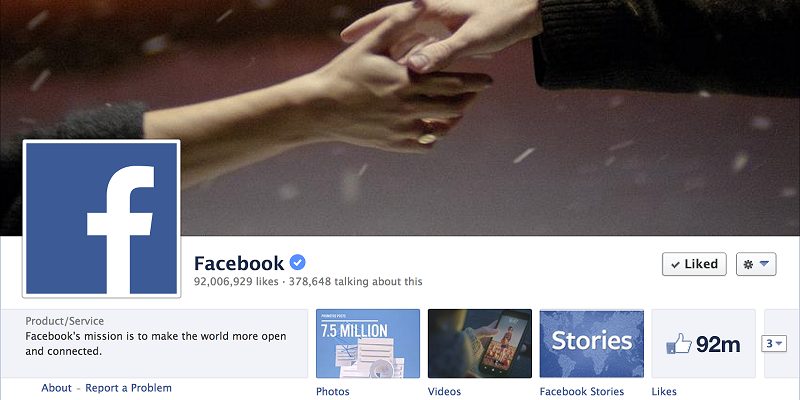The height and width of the screenshot is (400, 800).
Task: Click the gear icon beside Liked button
Action: 748,264
